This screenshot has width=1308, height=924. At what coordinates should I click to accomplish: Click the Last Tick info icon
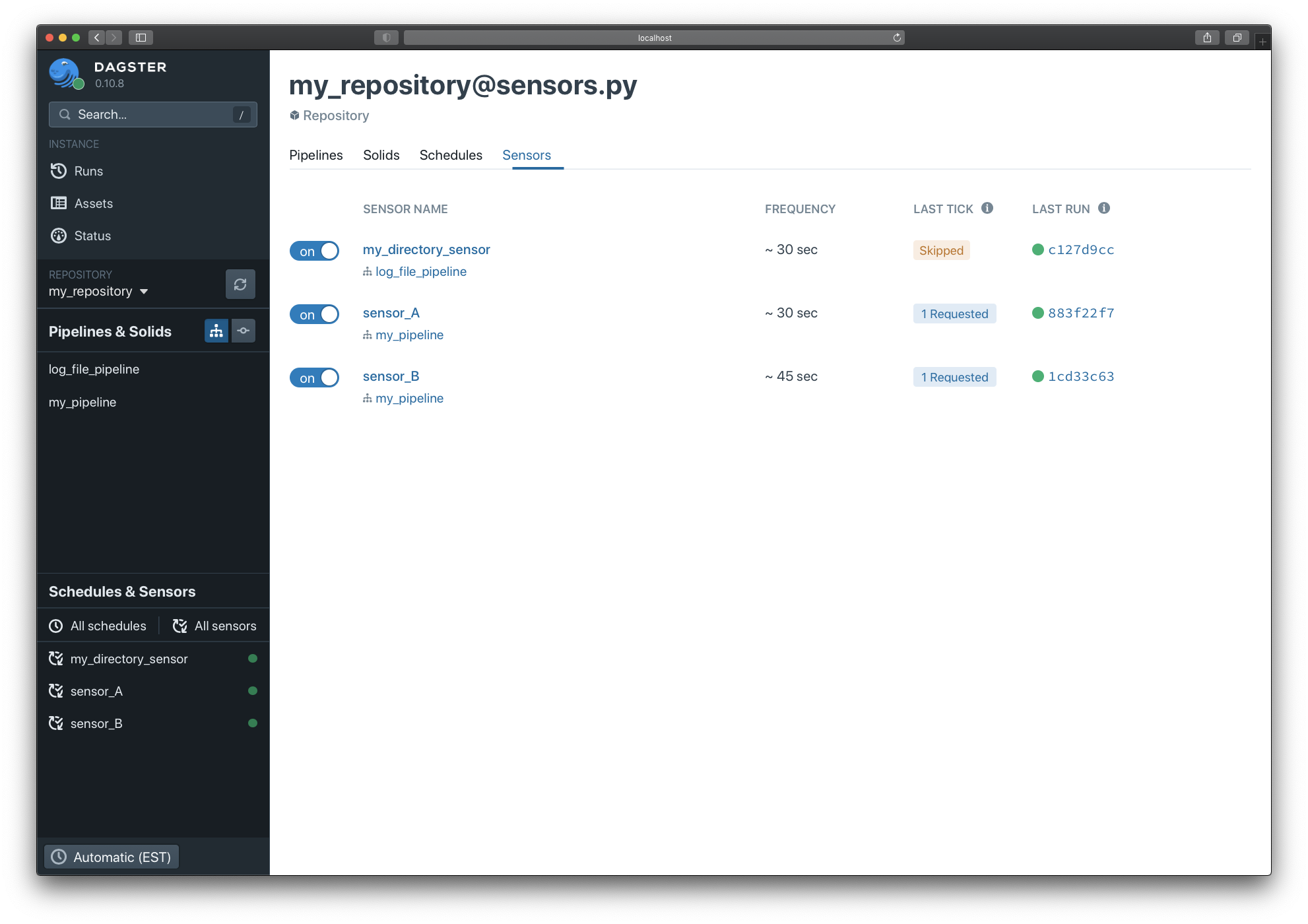pyautogui.click(x=987, y=208)
